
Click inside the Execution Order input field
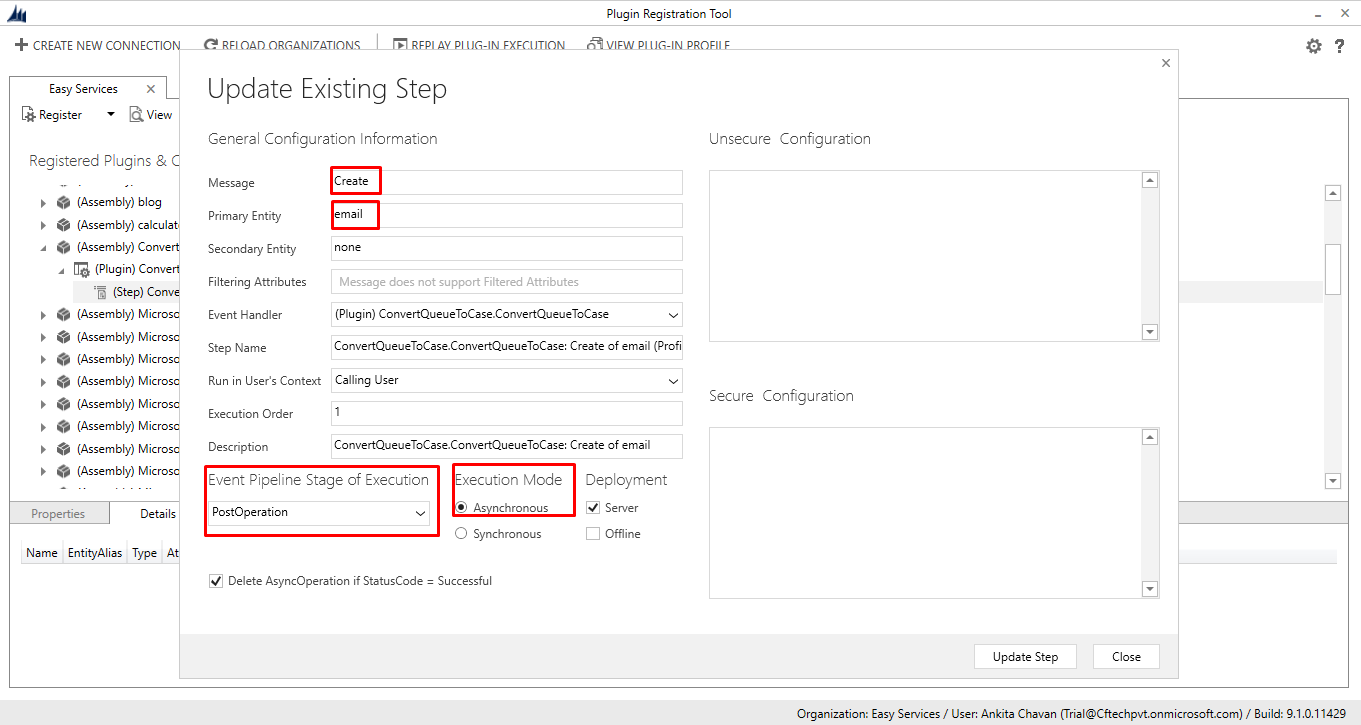click(505, 413)
